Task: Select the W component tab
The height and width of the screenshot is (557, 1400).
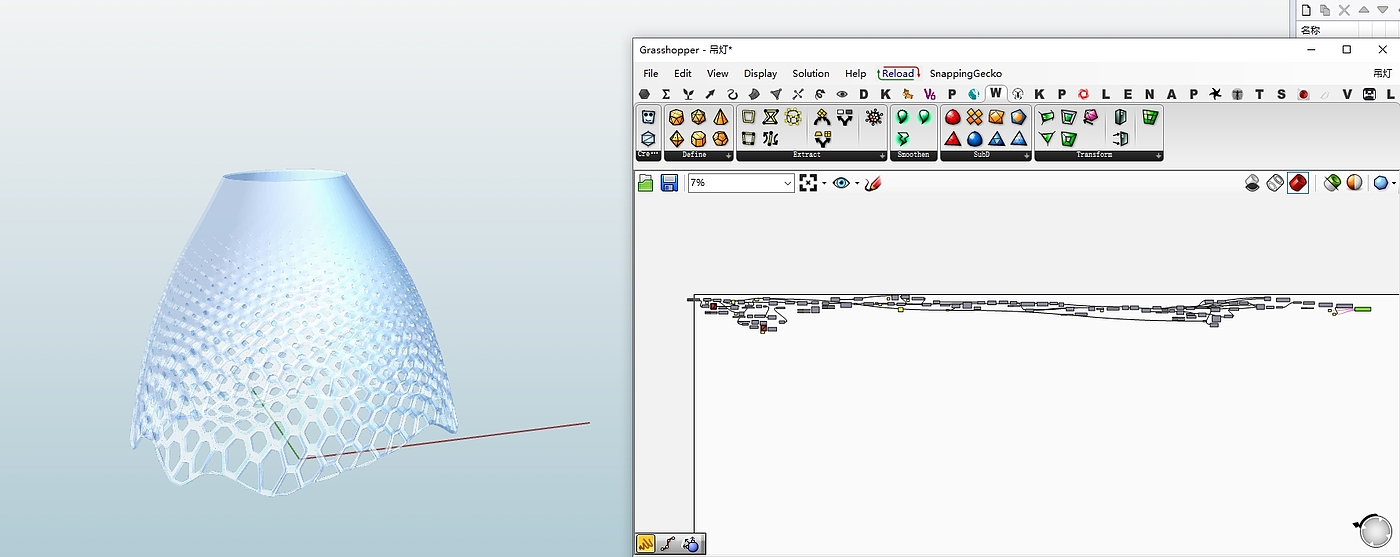Action: tap(995, 94)
